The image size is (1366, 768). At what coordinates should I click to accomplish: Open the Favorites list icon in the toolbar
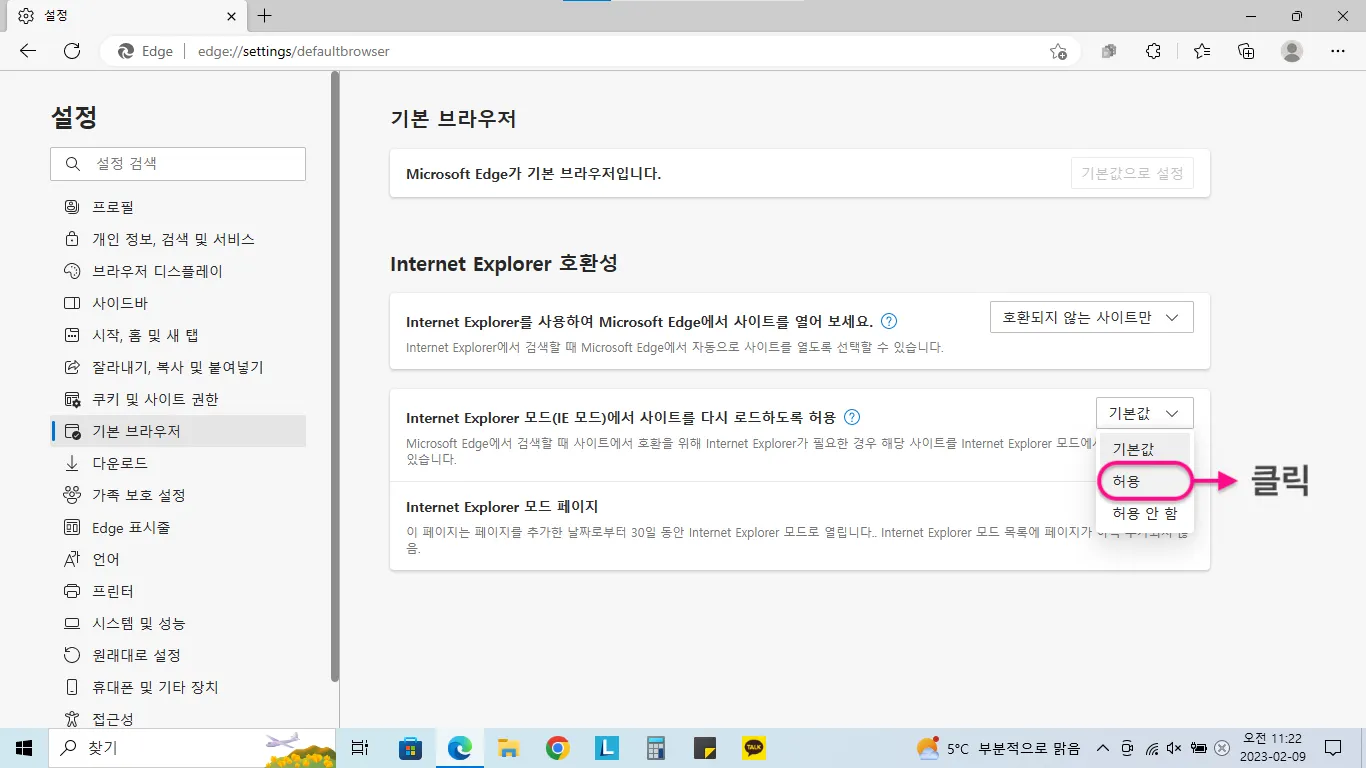[1202, 51]
